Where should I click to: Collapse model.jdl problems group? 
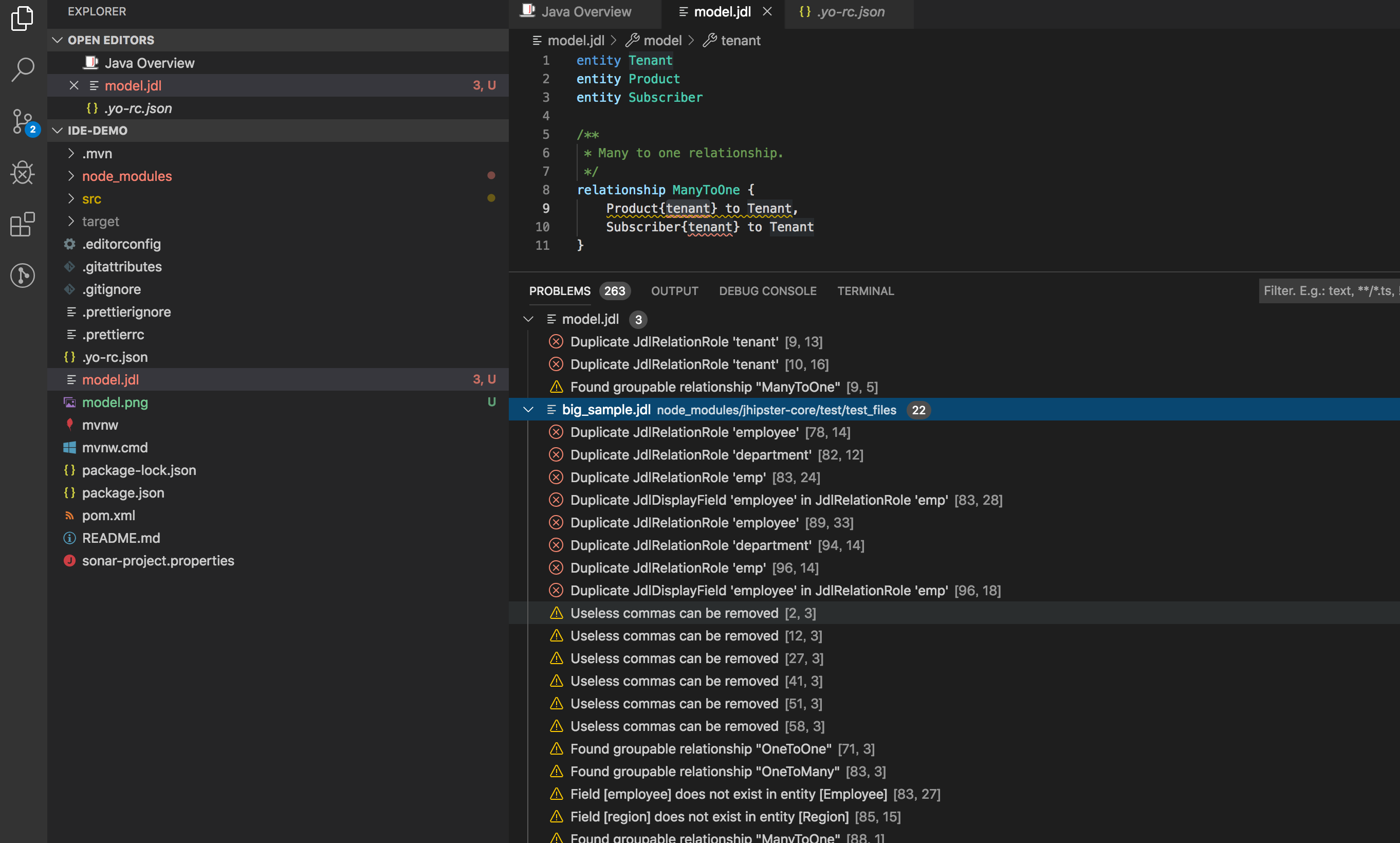coord(528,319)
